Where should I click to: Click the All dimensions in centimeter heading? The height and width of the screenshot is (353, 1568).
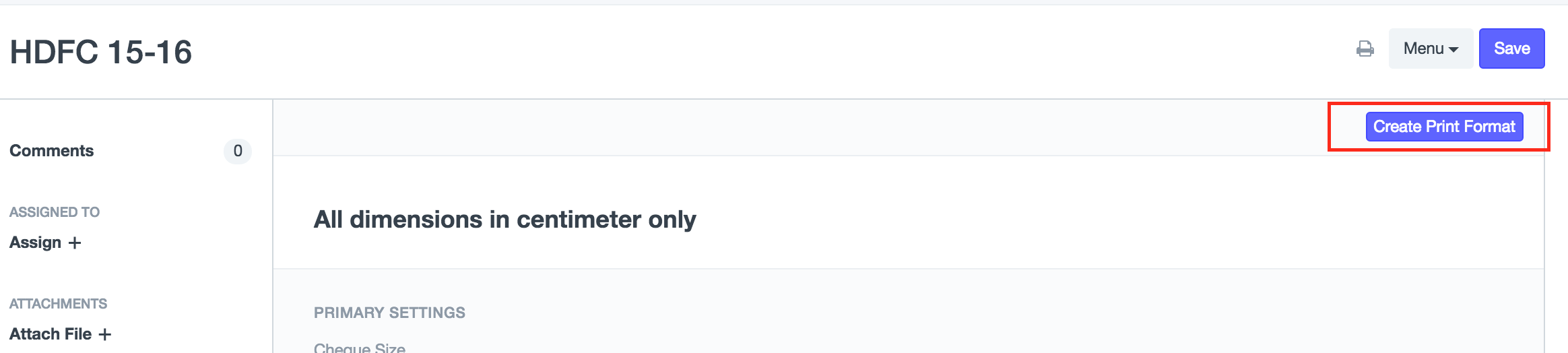504,220
